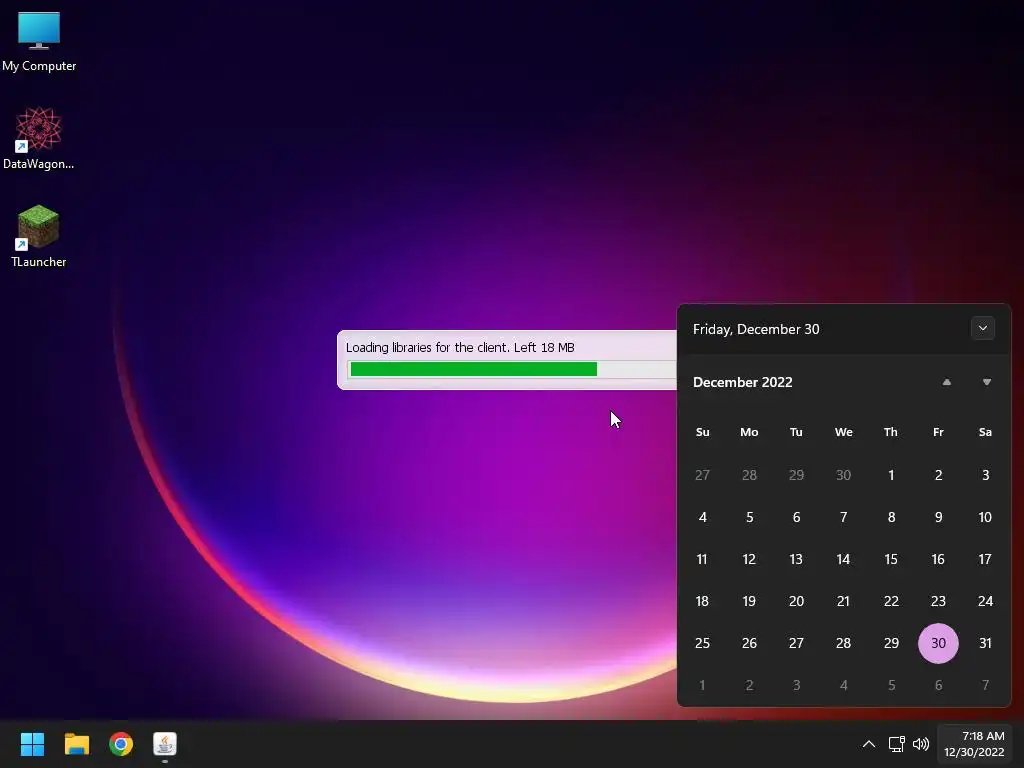Viewport: 1024px width, 768px height.
Task: Open network status tray icon
Action: point(897,744)
